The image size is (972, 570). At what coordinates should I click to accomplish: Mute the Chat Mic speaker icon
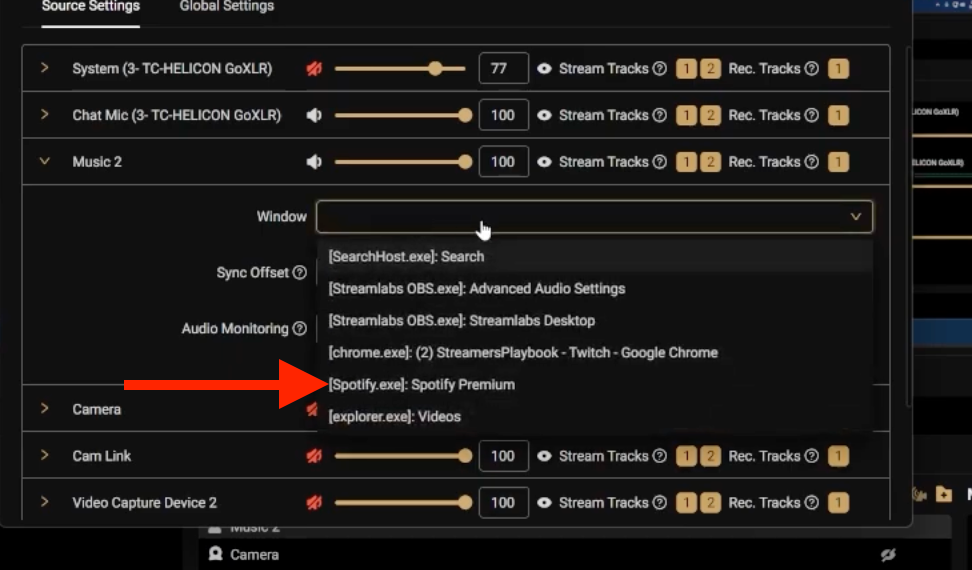[x=315, y=115]
